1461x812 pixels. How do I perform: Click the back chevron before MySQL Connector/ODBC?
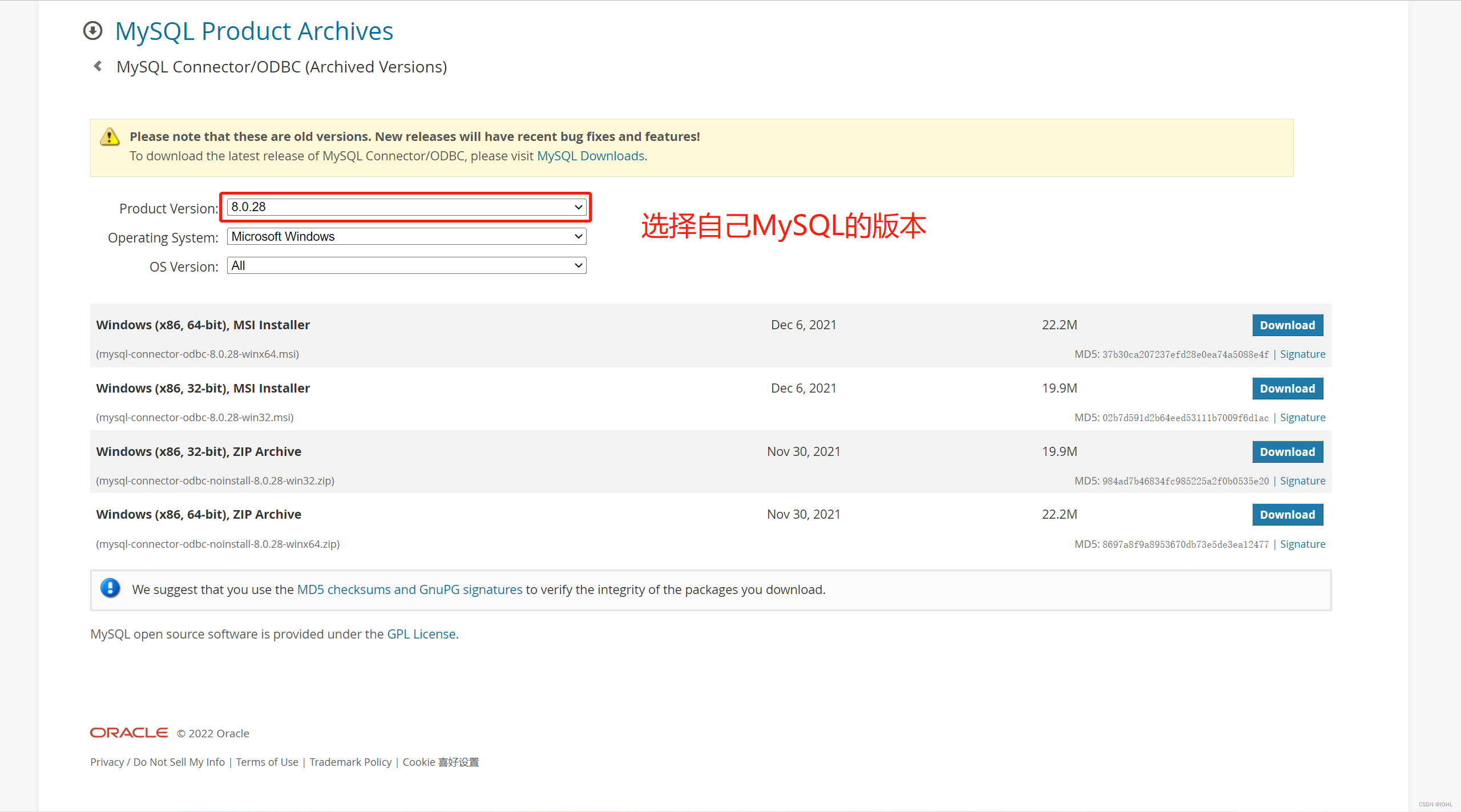98,66
